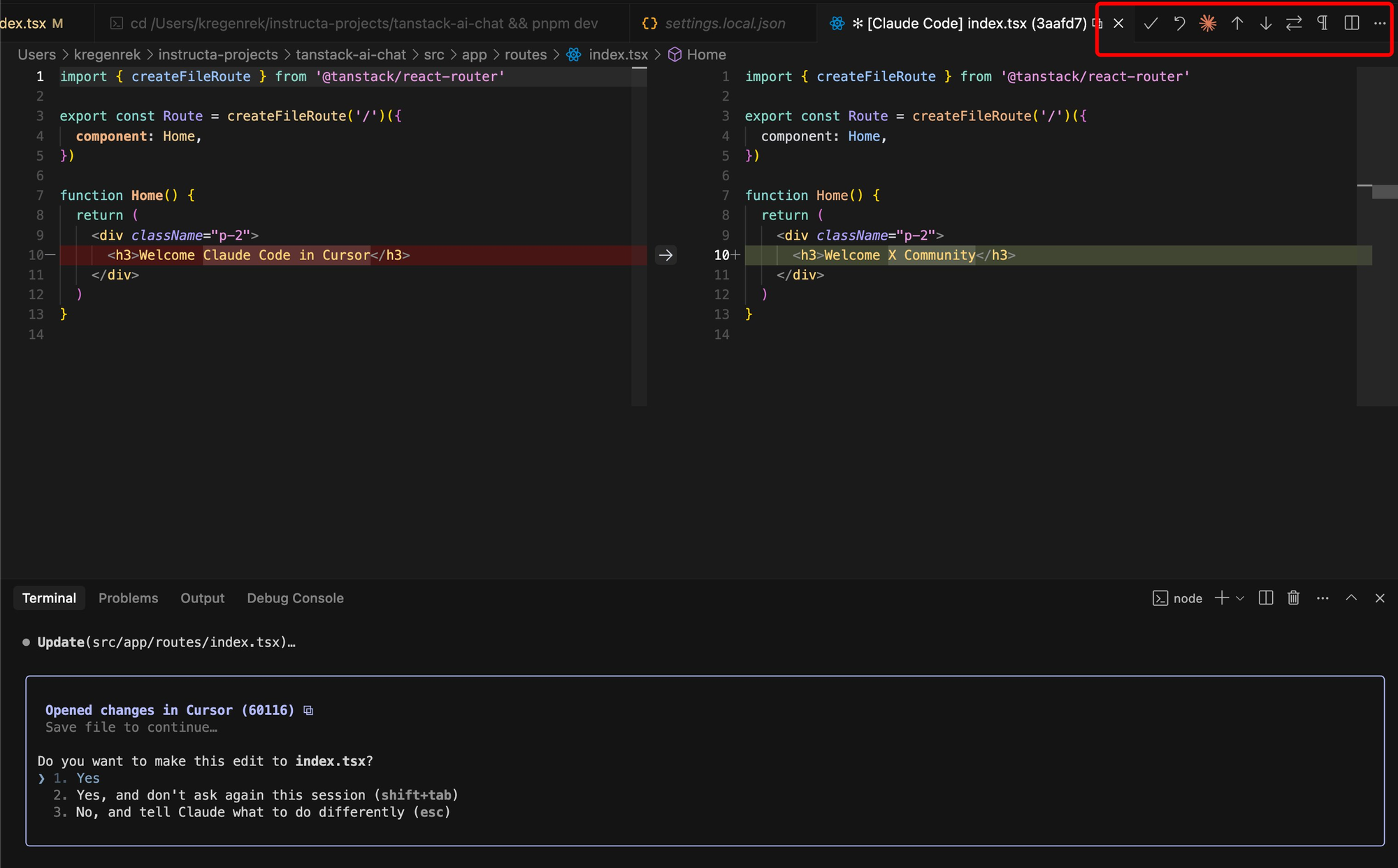Click the text Opened changes in Cursor (60116)
Viewport: 1398px width, 868px height.
point(170,710)
